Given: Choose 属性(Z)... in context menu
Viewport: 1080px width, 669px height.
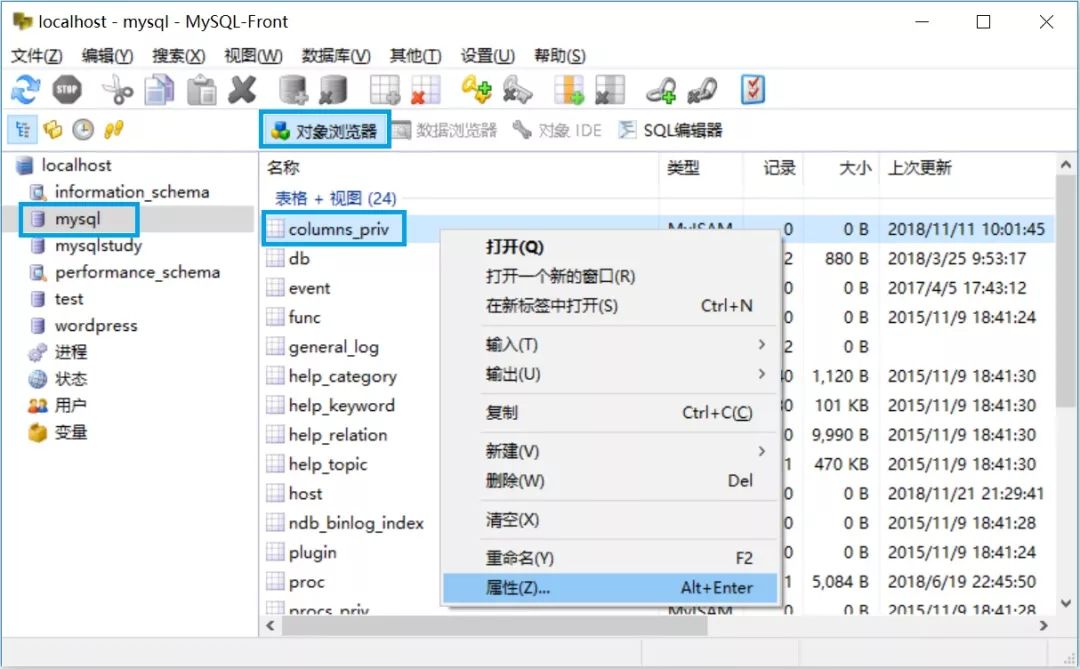Looking at the screenshot, I should (610, 588).
